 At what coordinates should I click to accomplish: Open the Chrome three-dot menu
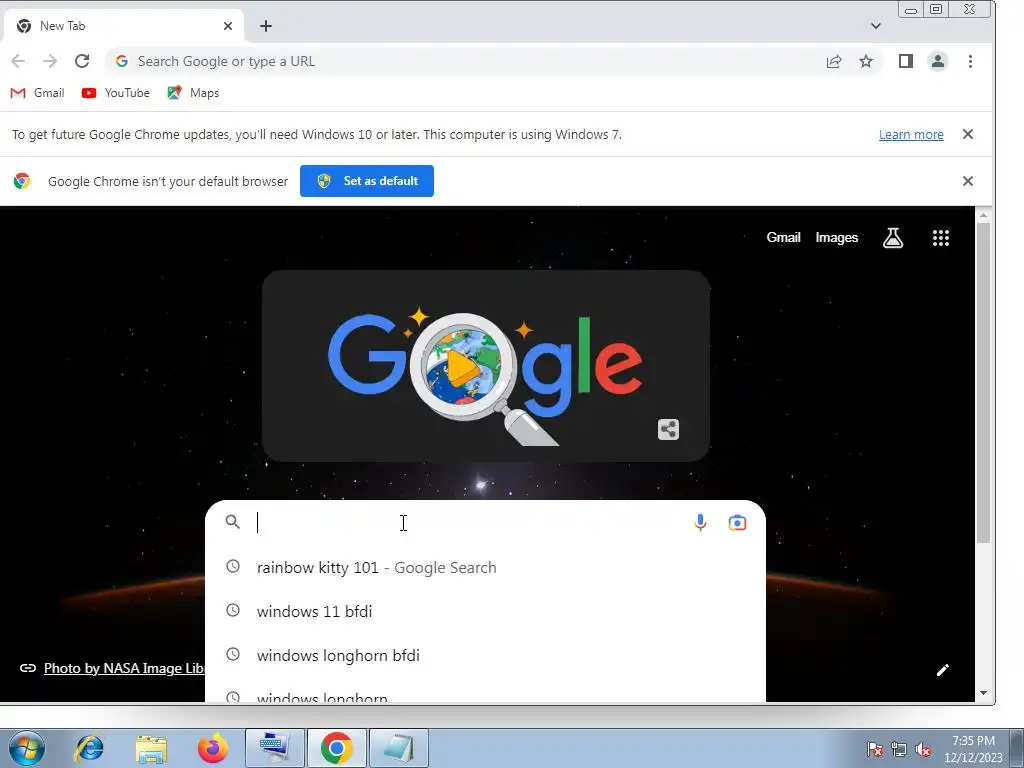click(x=970, y=61)
